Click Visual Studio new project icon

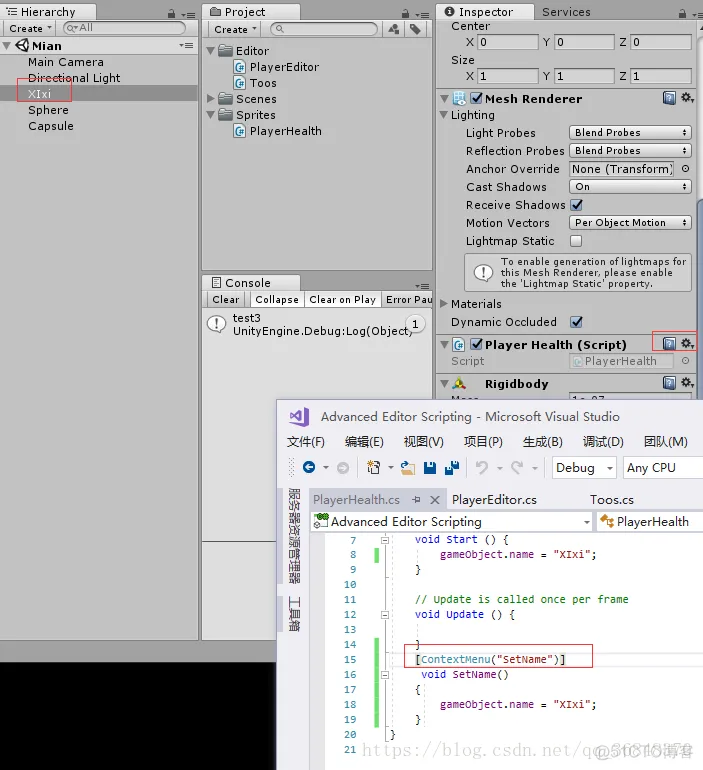[x=373, y=467]
